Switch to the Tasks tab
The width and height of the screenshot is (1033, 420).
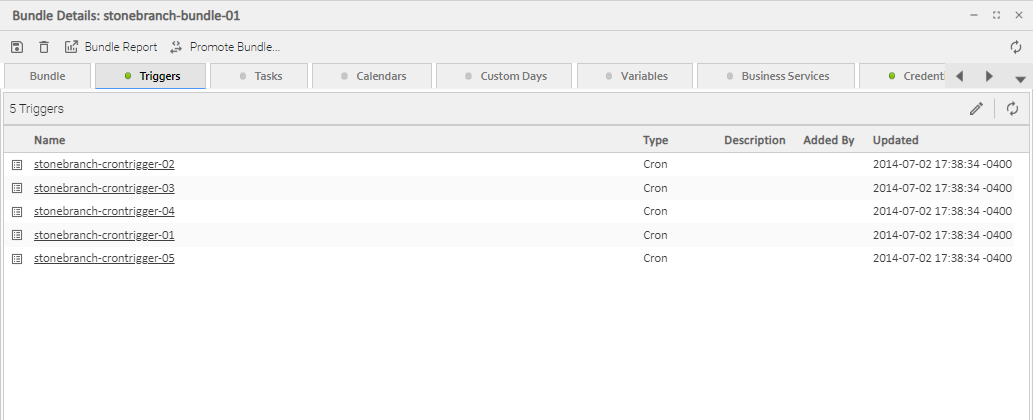click(260, 76)
